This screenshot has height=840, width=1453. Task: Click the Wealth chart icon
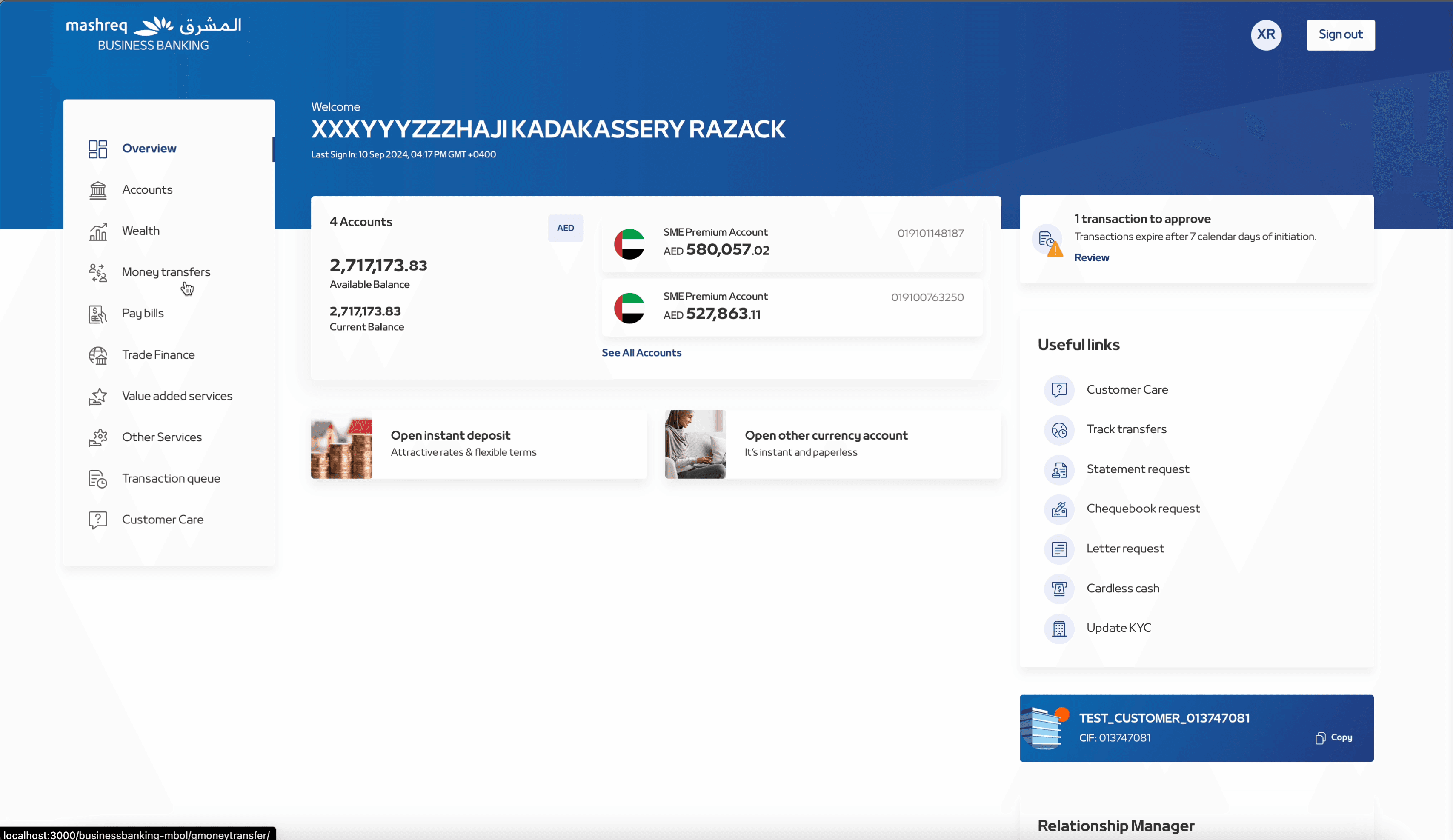(x=98, y=231)
